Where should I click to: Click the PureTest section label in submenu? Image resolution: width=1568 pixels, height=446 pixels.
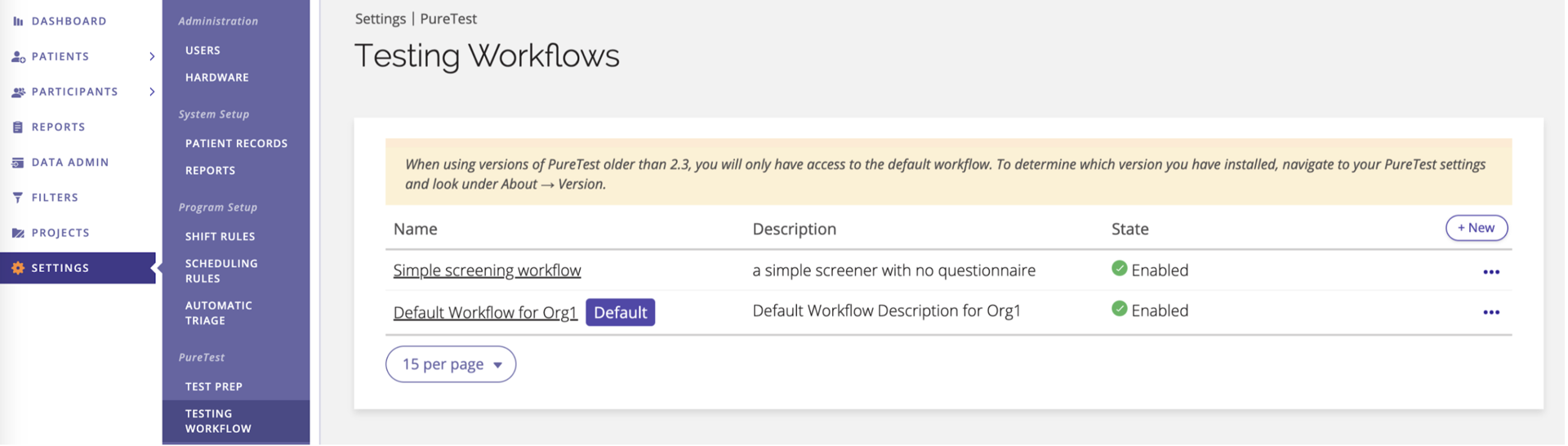pos(201,358)
